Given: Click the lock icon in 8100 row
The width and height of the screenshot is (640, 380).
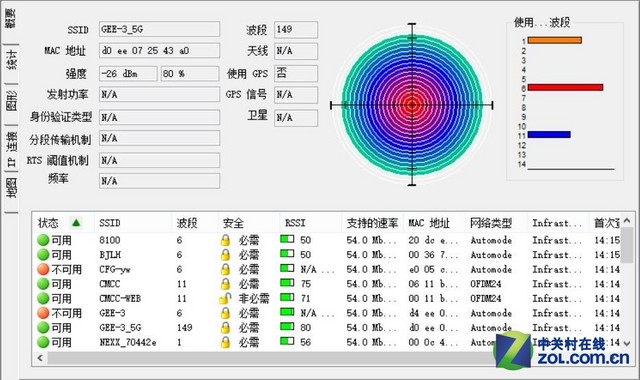Looking at the screenshot, I should coord(225,240).
